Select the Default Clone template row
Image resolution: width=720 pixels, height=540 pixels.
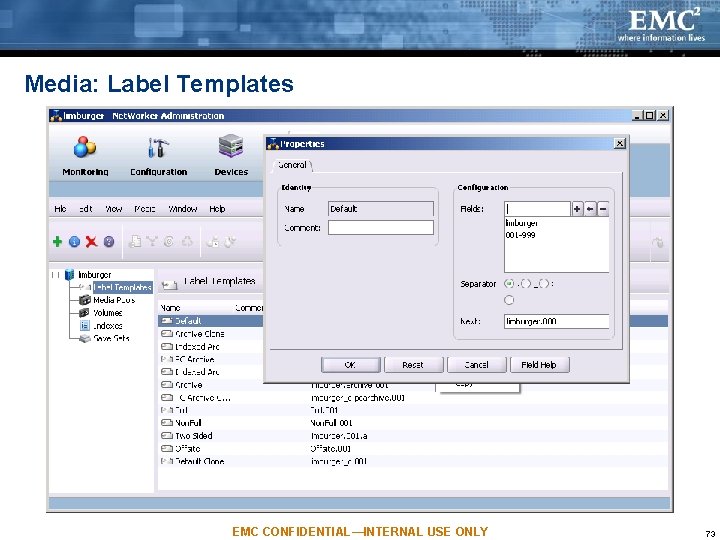(413, 461)
